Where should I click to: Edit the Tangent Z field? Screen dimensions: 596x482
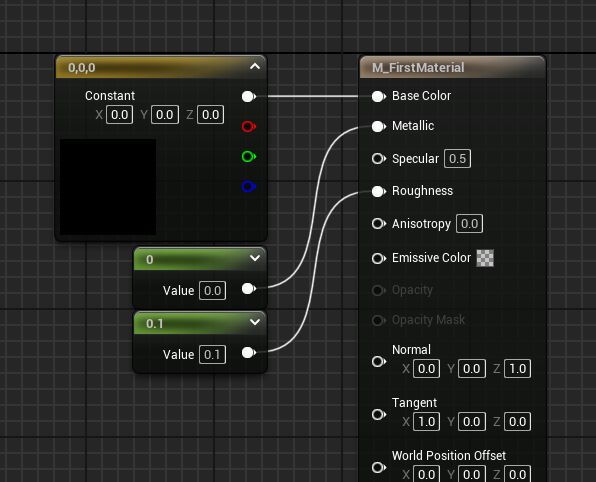pyautogui.click(x=517, y=422)
